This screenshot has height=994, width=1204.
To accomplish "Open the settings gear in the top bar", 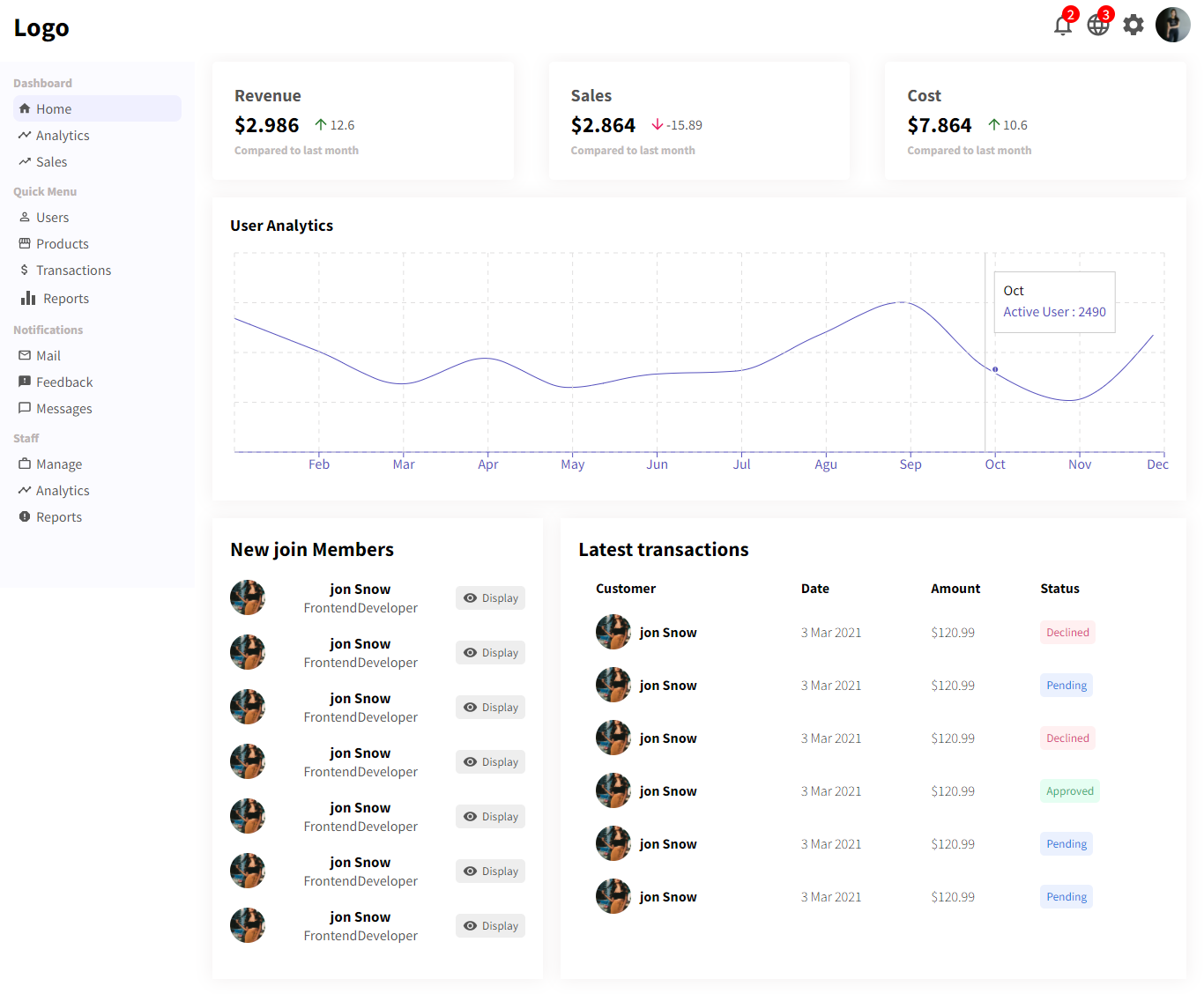I will (1133, 25).
